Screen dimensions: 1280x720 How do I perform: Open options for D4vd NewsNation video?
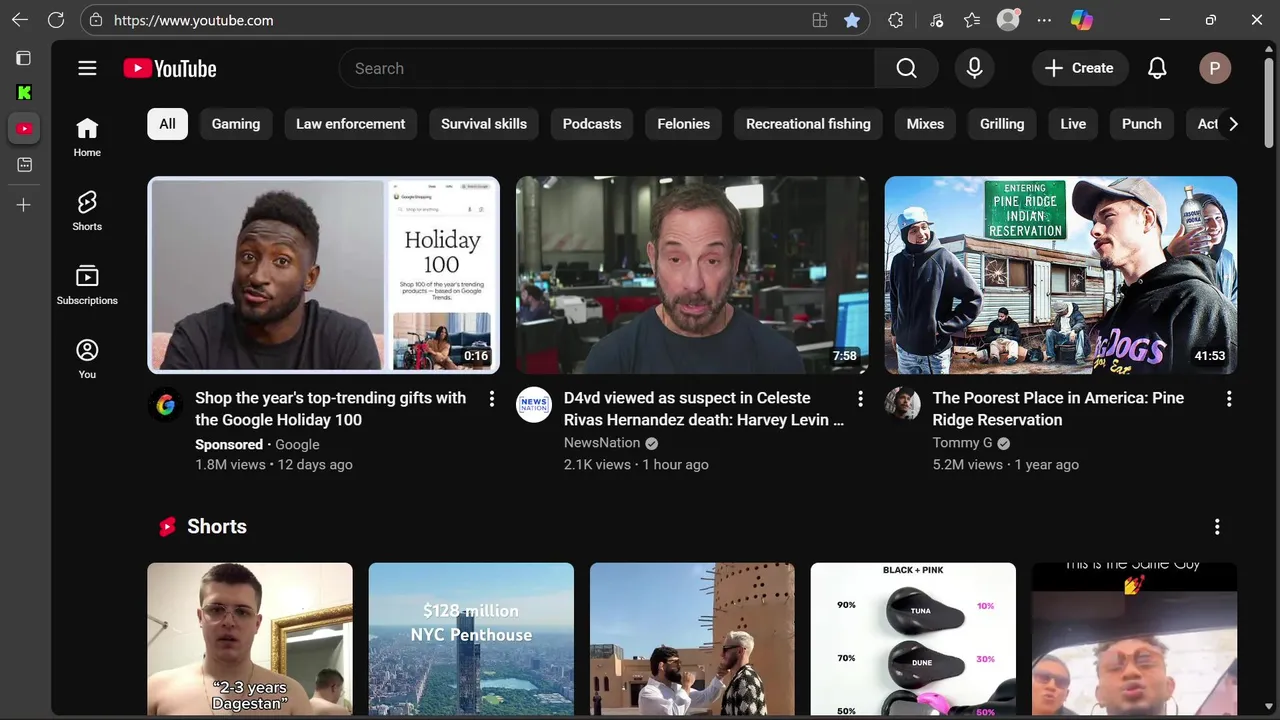click(860, 399)
